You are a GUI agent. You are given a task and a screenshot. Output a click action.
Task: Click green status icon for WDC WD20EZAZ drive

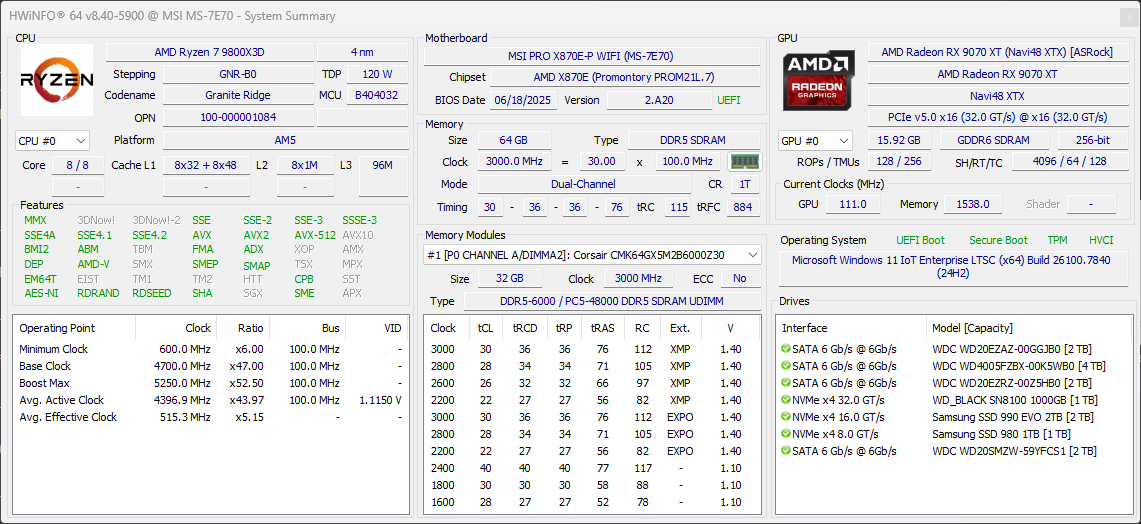tap(785, 349)
